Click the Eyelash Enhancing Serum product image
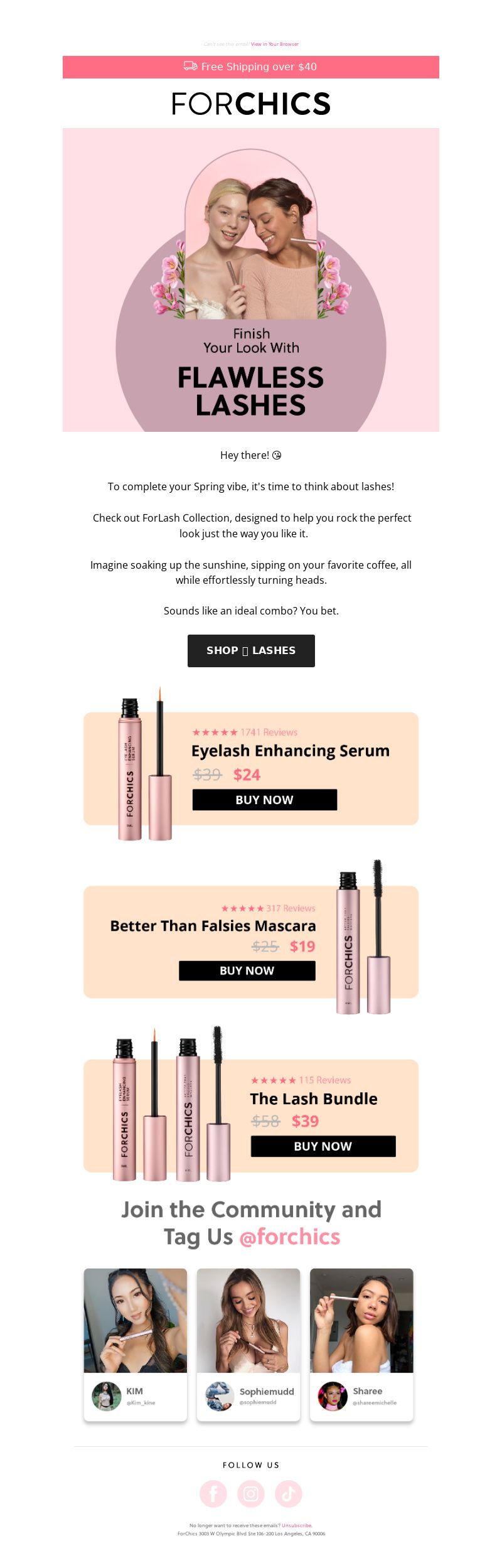This screenshot has height=1568, width=502. (145, 764)
